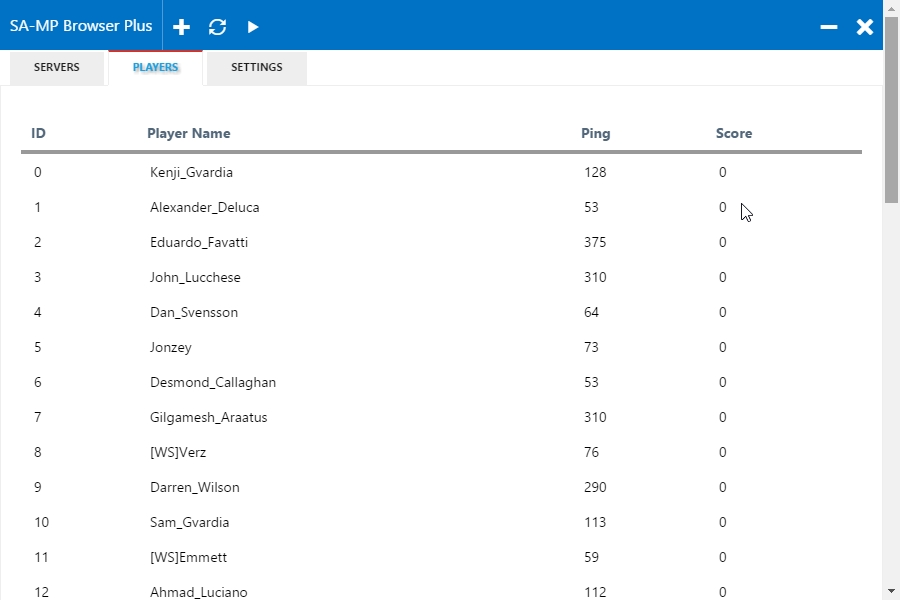The height and width of the screenshot is (600, 900).
Task: Add a new server with plus icon
Action: pos(181,27)
